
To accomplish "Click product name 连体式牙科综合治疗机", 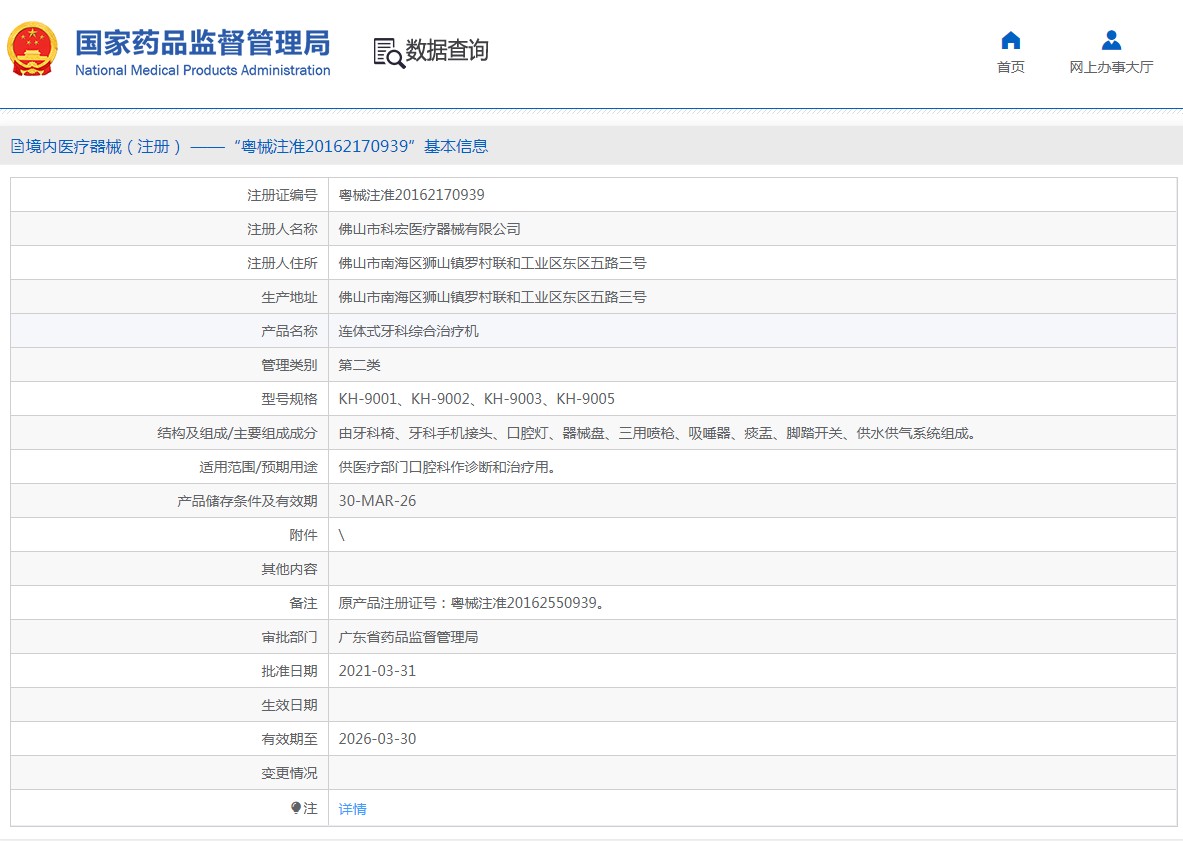I will tap(408, 331).
